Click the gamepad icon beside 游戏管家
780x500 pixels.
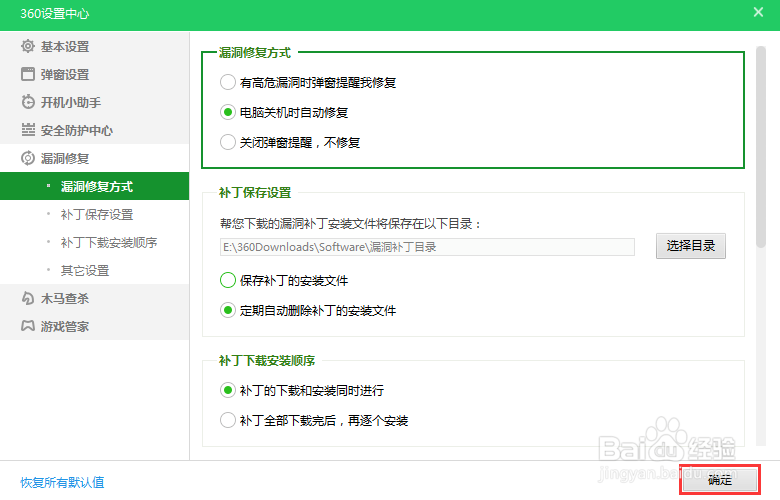click(x=28, y=326)
